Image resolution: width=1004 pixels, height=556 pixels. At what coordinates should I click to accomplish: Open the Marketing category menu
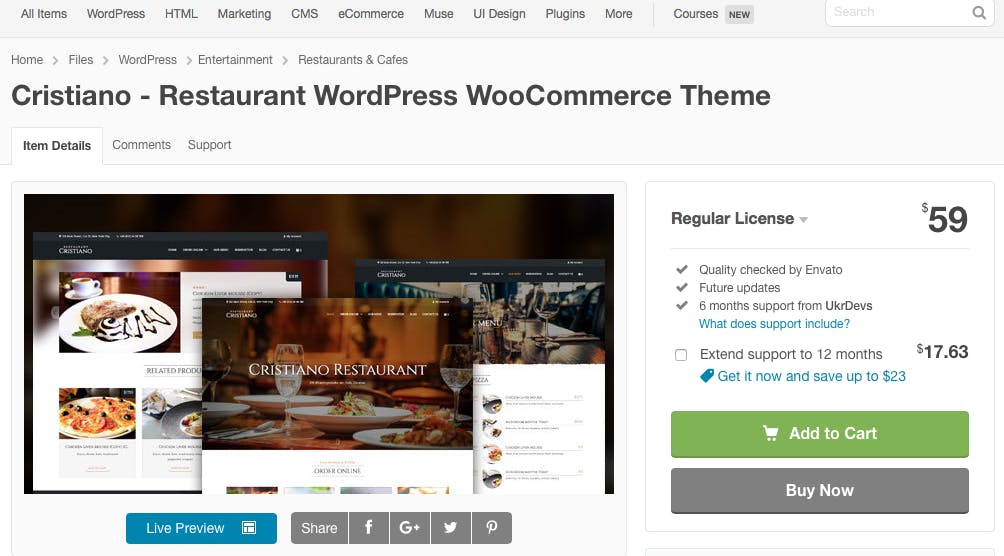tap(244, 13)
